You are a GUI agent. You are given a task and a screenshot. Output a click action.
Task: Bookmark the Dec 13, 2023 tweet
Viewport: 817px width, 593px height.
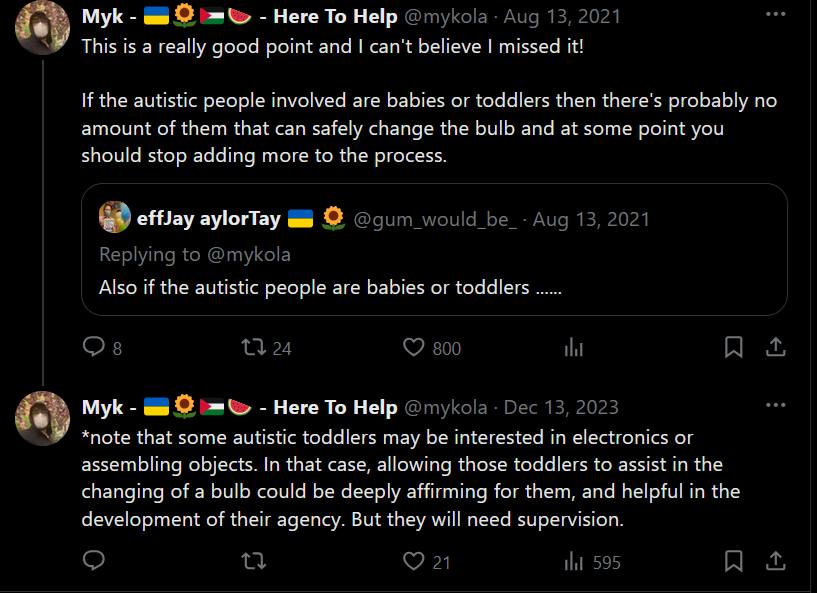(x=734, y=561)
